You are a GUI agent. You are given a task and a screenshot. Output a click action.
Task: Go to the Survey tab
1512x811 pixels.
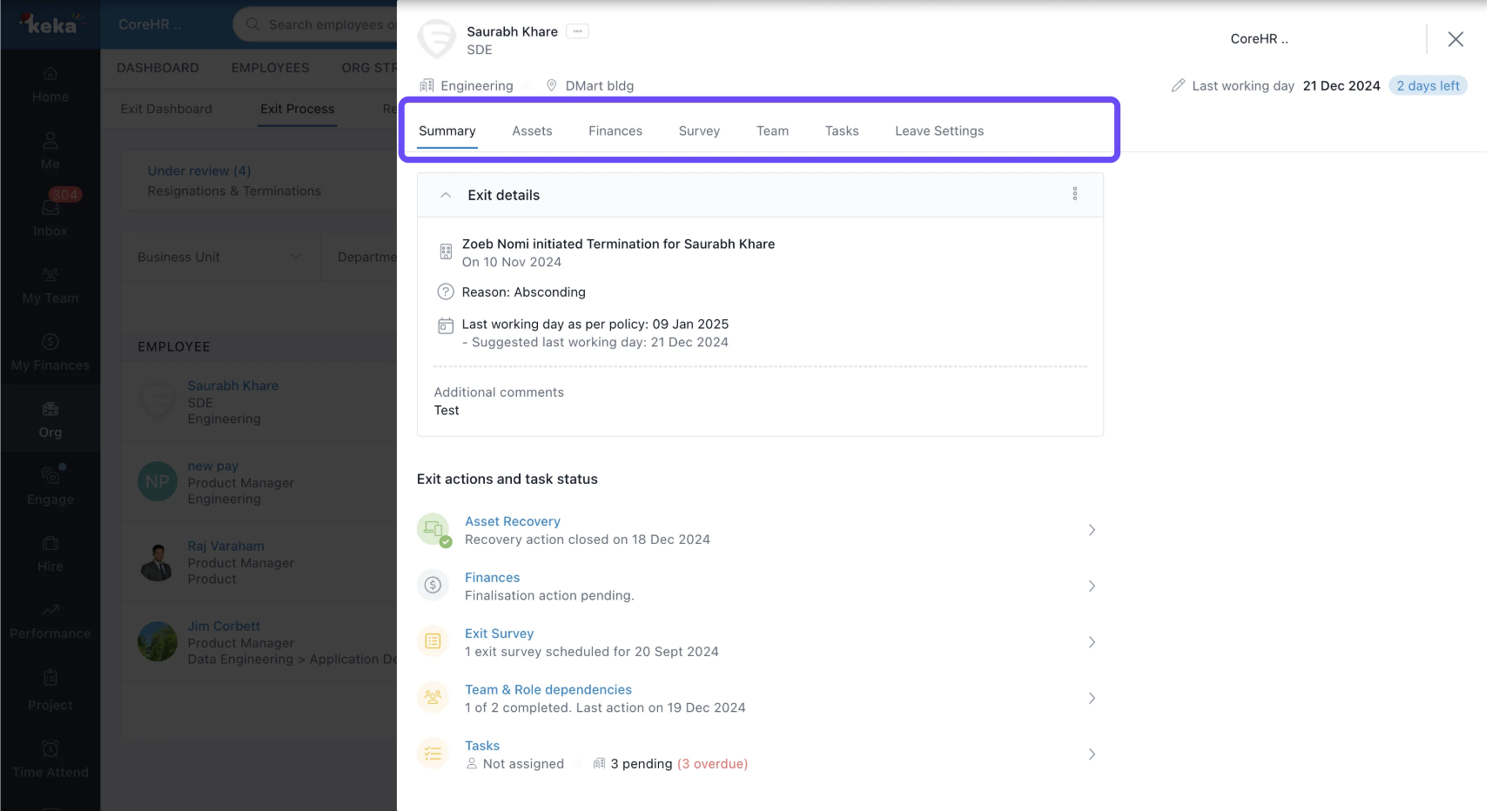(x=699, y=131)
